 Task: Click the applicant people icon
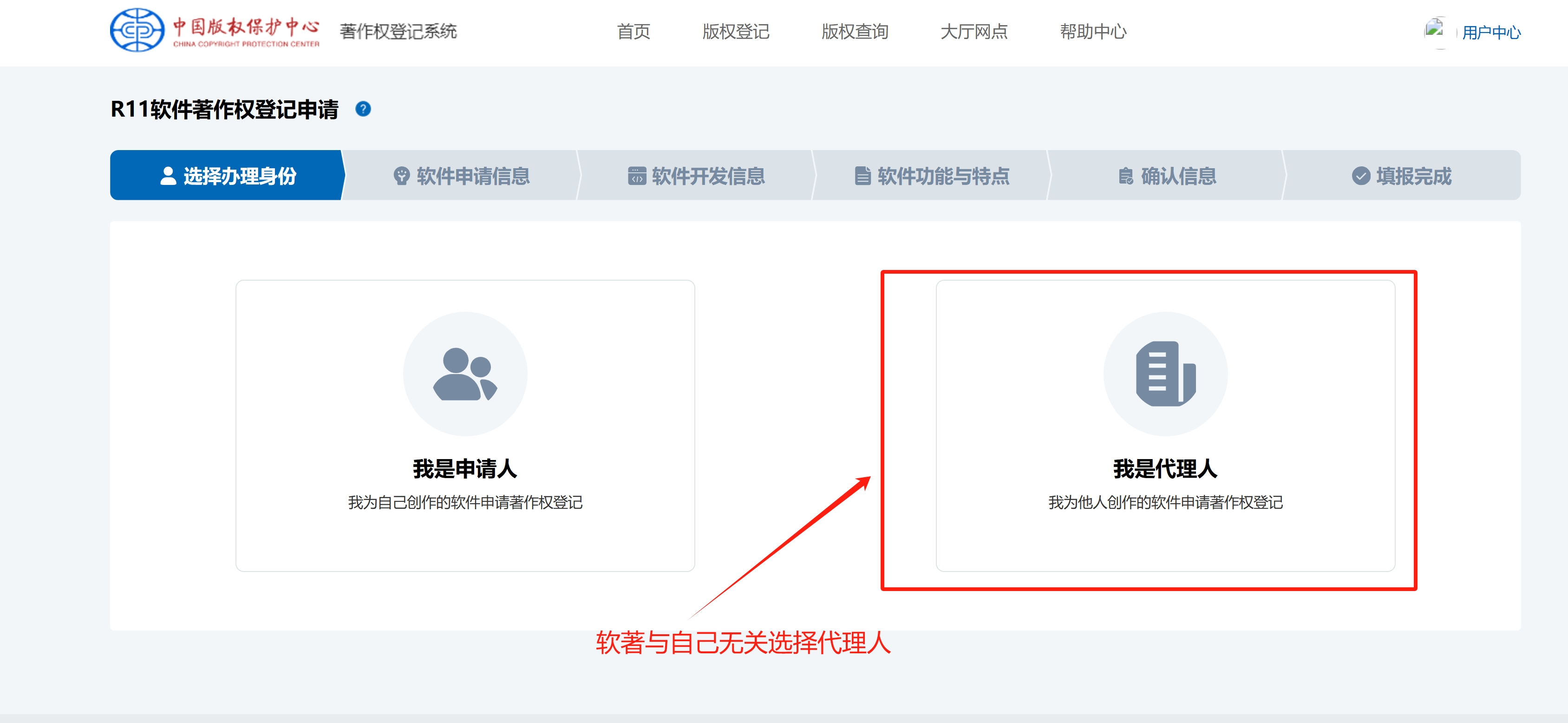pos(465,374)
